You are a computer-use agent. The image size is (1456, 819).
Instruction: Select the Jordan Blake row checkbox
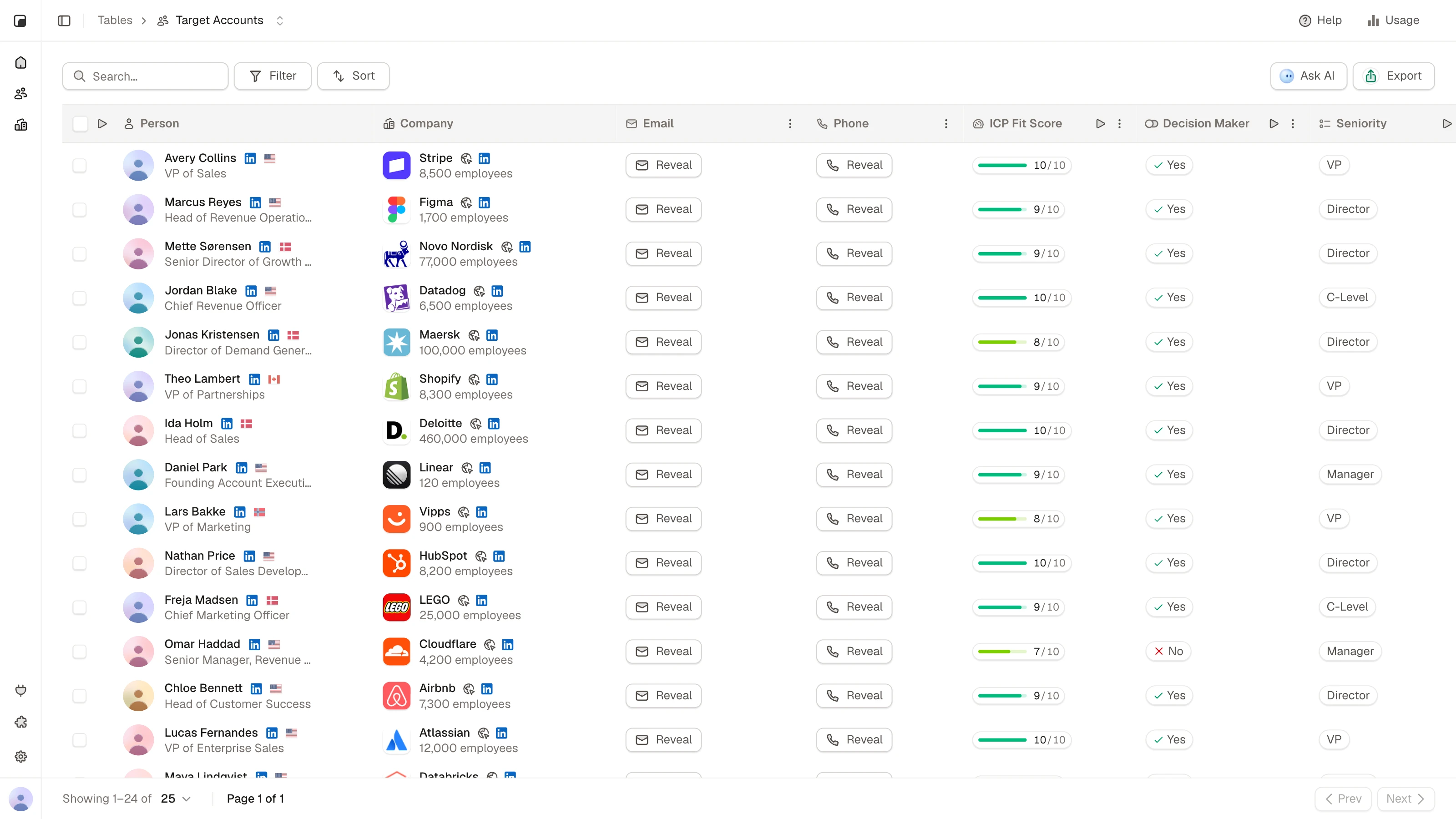coord(80,298)
